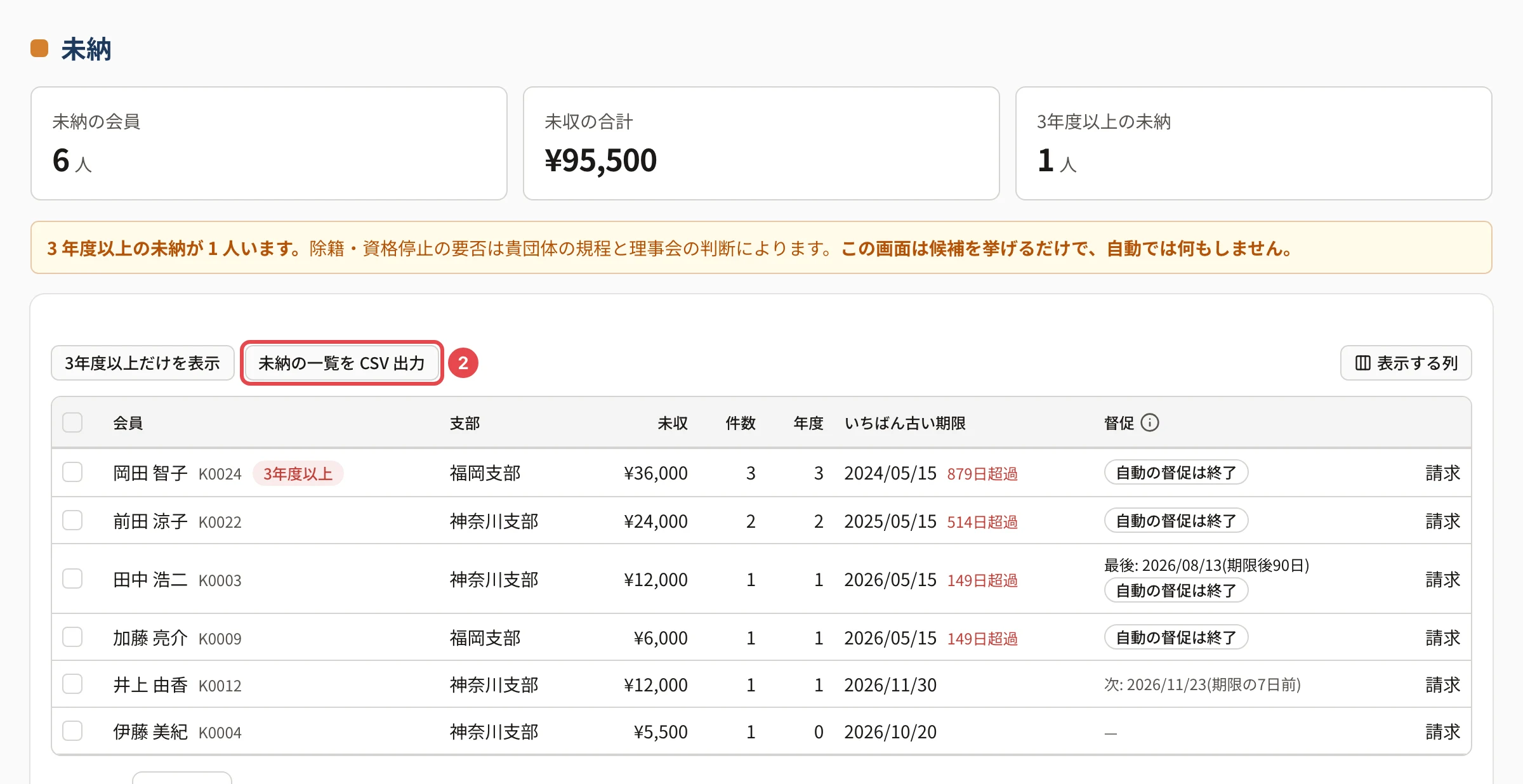
Task: Check the box for 前田 涼子
Action: coord(72,521)
